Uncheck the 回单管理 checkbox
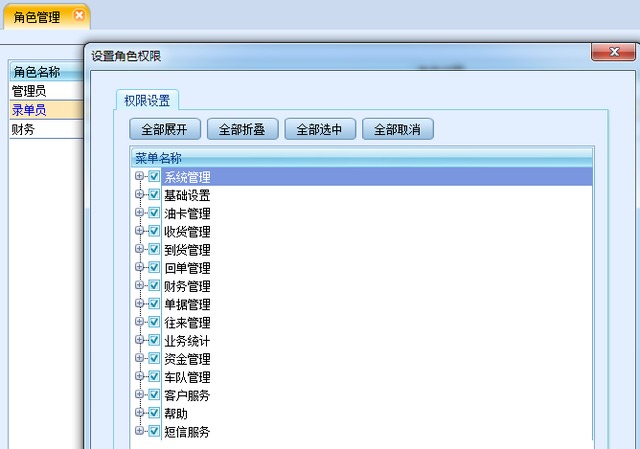This screenshot has width=640, height=449. click(x=154, y=267)
